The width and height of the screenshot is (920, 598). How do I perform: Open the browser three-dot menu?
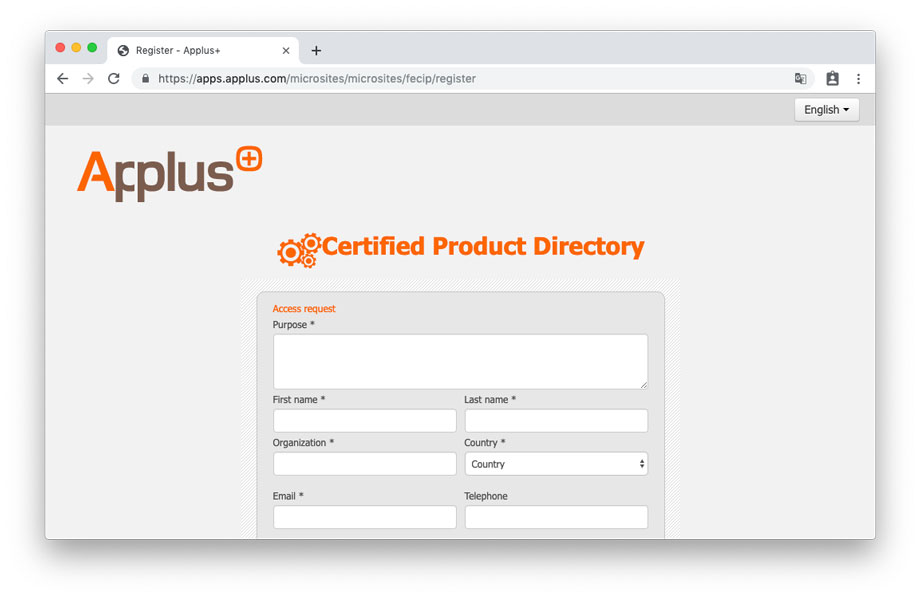pos(858,79)
